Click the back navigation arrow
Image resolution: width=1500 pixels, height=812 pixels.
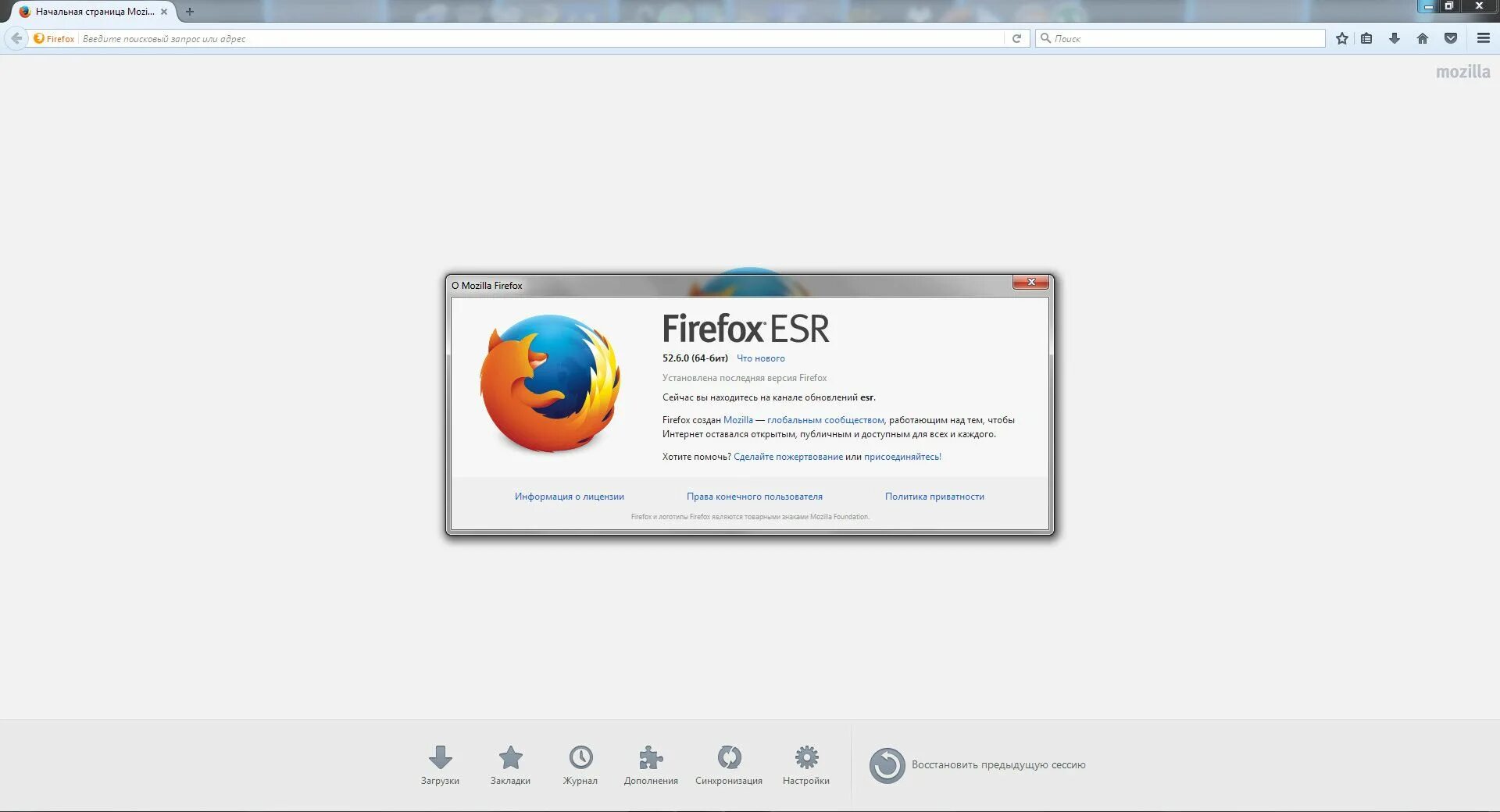(16, 38)
